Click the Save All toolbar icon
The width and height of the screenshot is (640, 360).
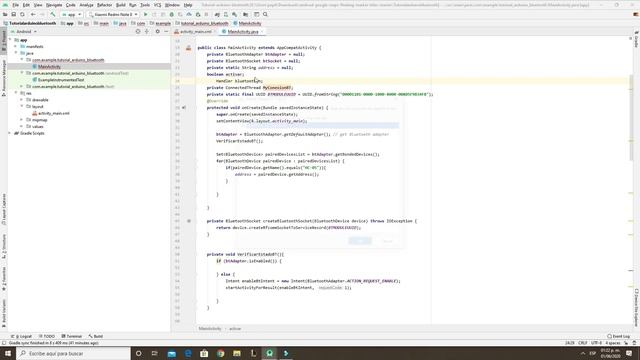[x=13, y=15]
